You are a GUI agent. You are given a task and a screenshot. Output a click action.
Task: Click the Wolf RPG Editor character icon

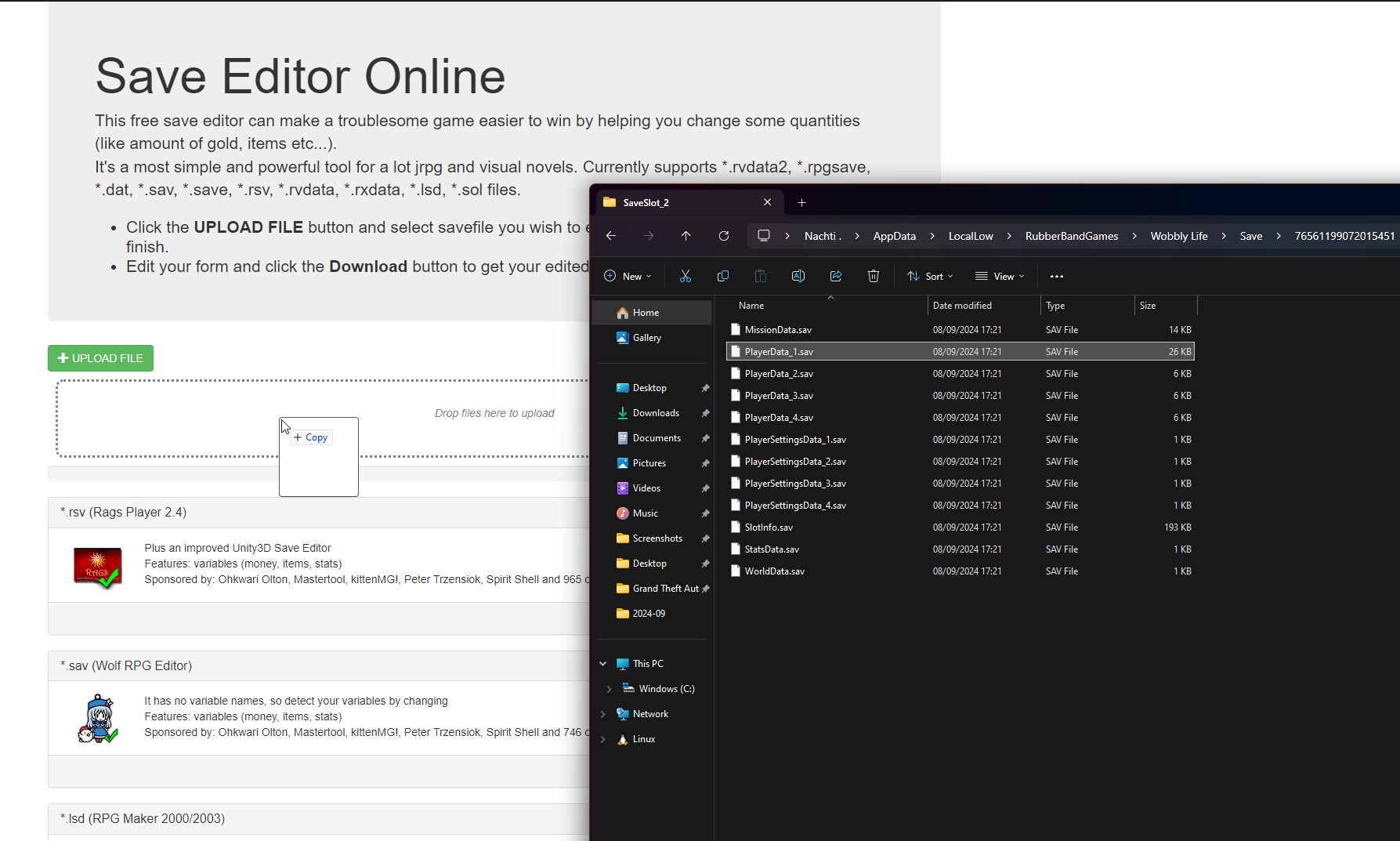click(x=97, y=719)
